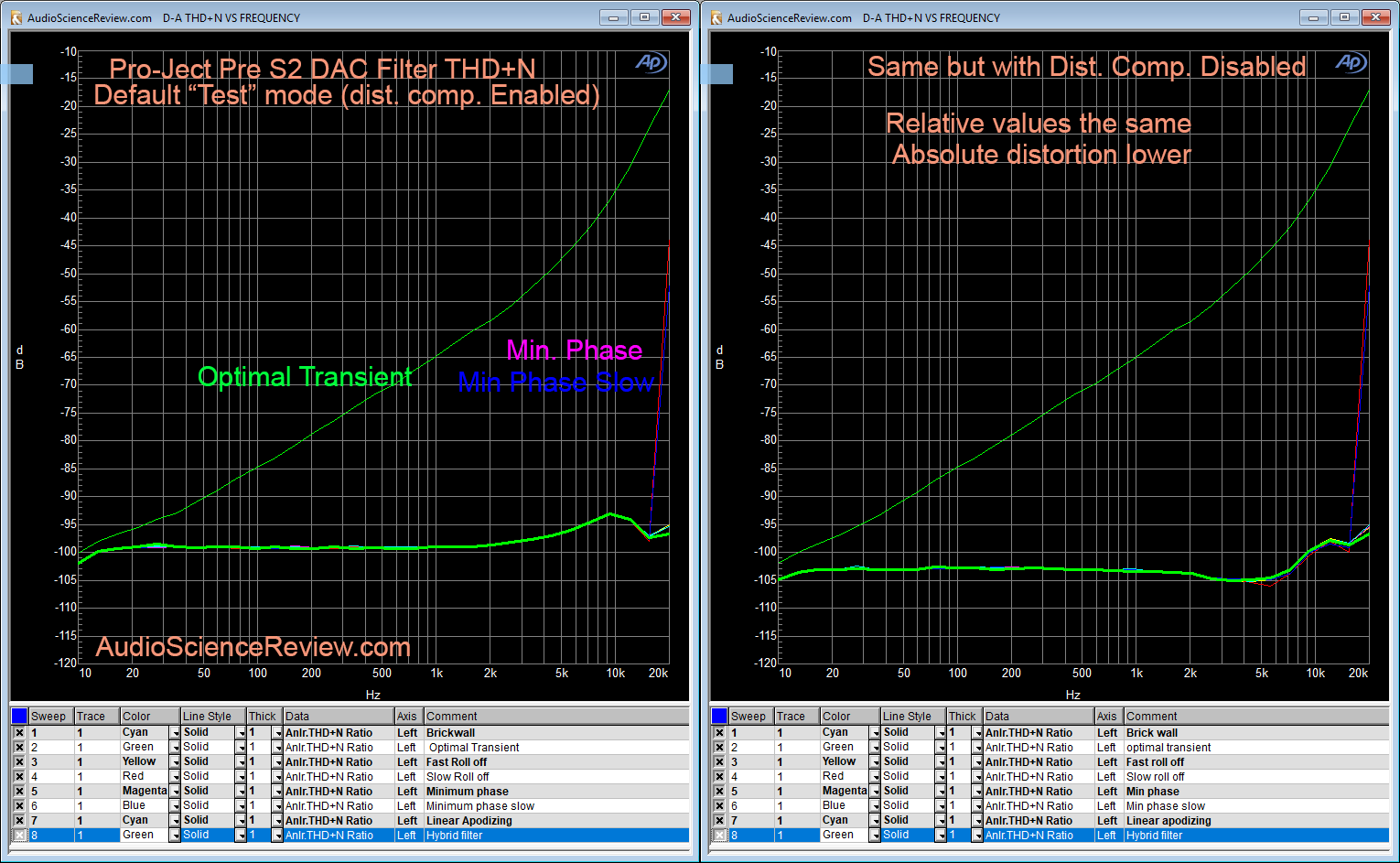Click the AP logo in the right graph

pos(1352,62)
